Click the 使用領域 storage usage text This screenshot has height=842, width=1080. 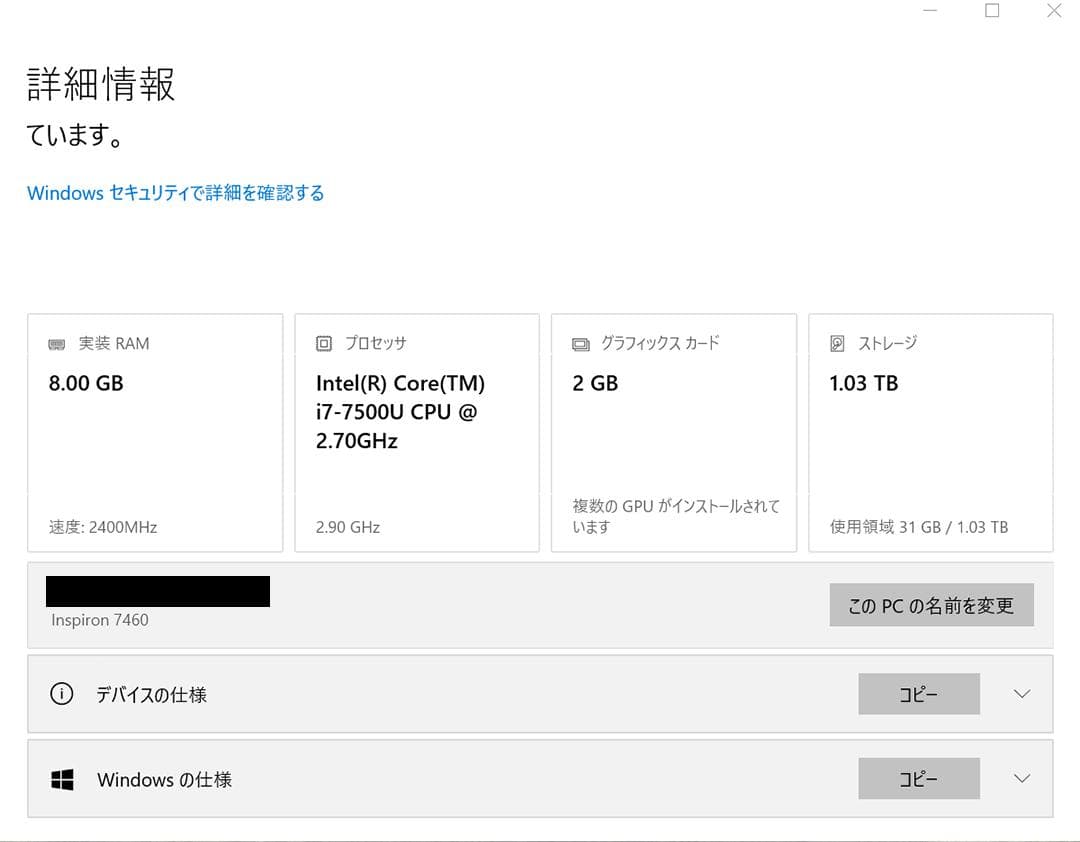(x=917, y=527)
